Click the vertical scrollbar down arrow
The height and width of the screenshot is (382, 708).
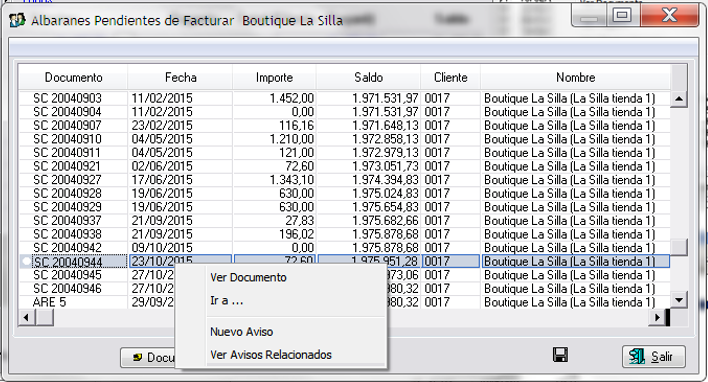[x=679, y=300]
